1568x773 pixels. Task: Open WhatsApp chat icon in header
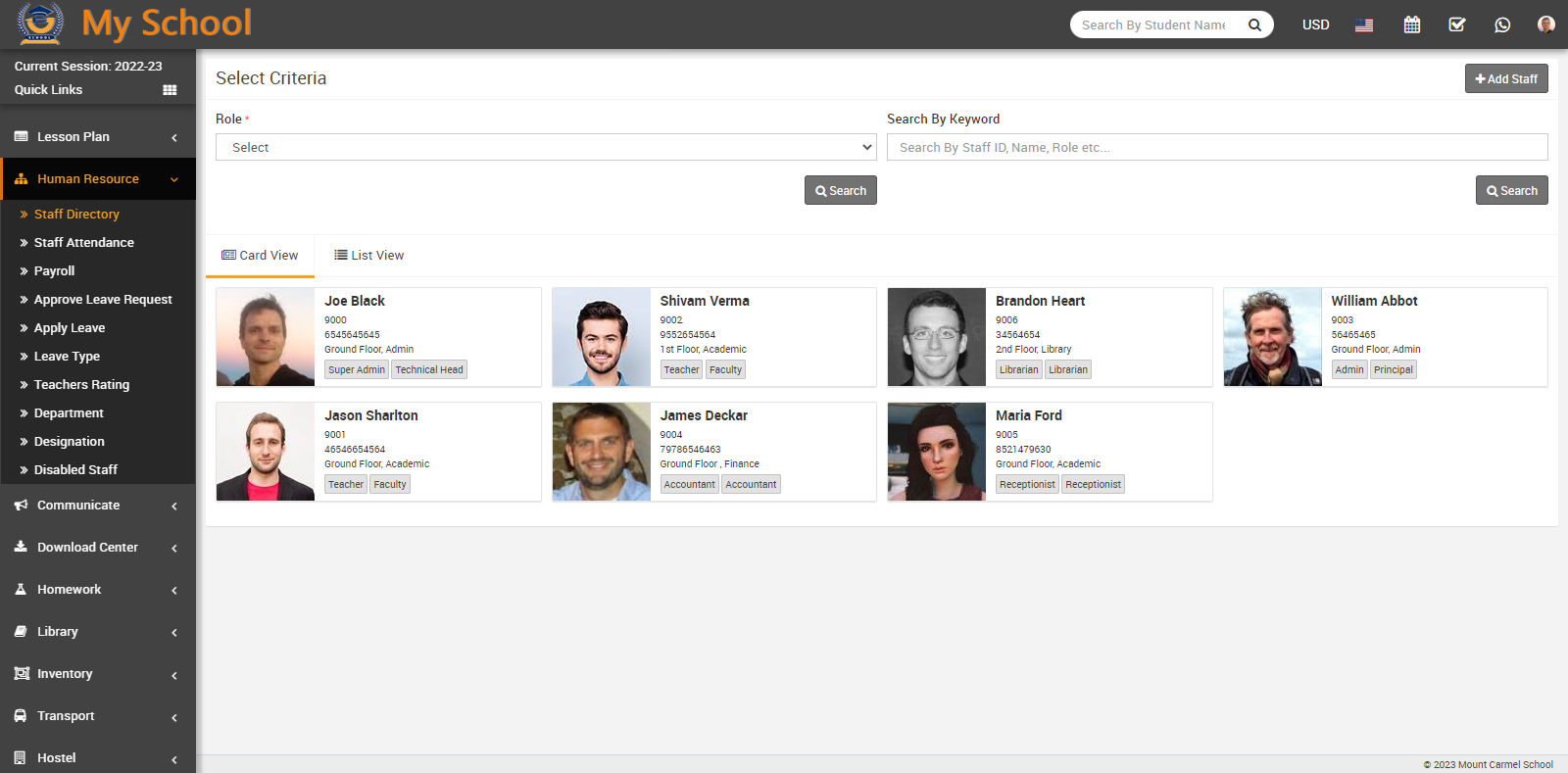(x=1502, y=24)
